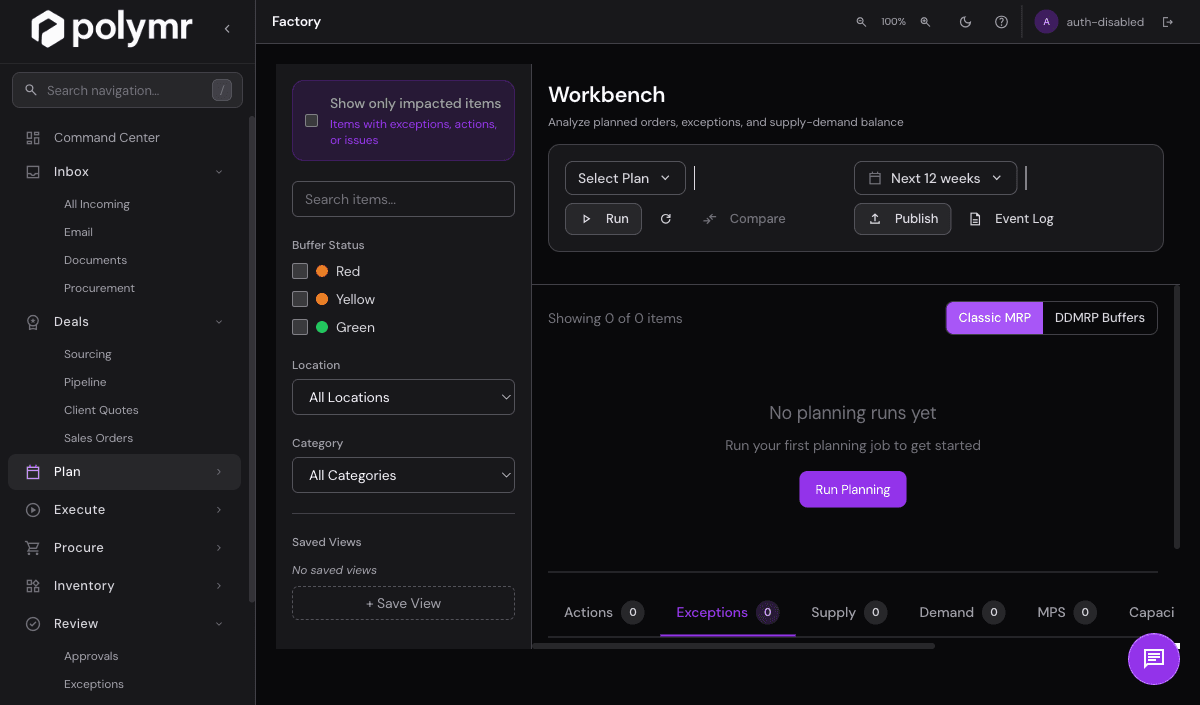This screenshot has width=1200, height=705.
Task: Zoom out using the magnifier minus icon
Action: pyautogui.click(x=861, y=22)
